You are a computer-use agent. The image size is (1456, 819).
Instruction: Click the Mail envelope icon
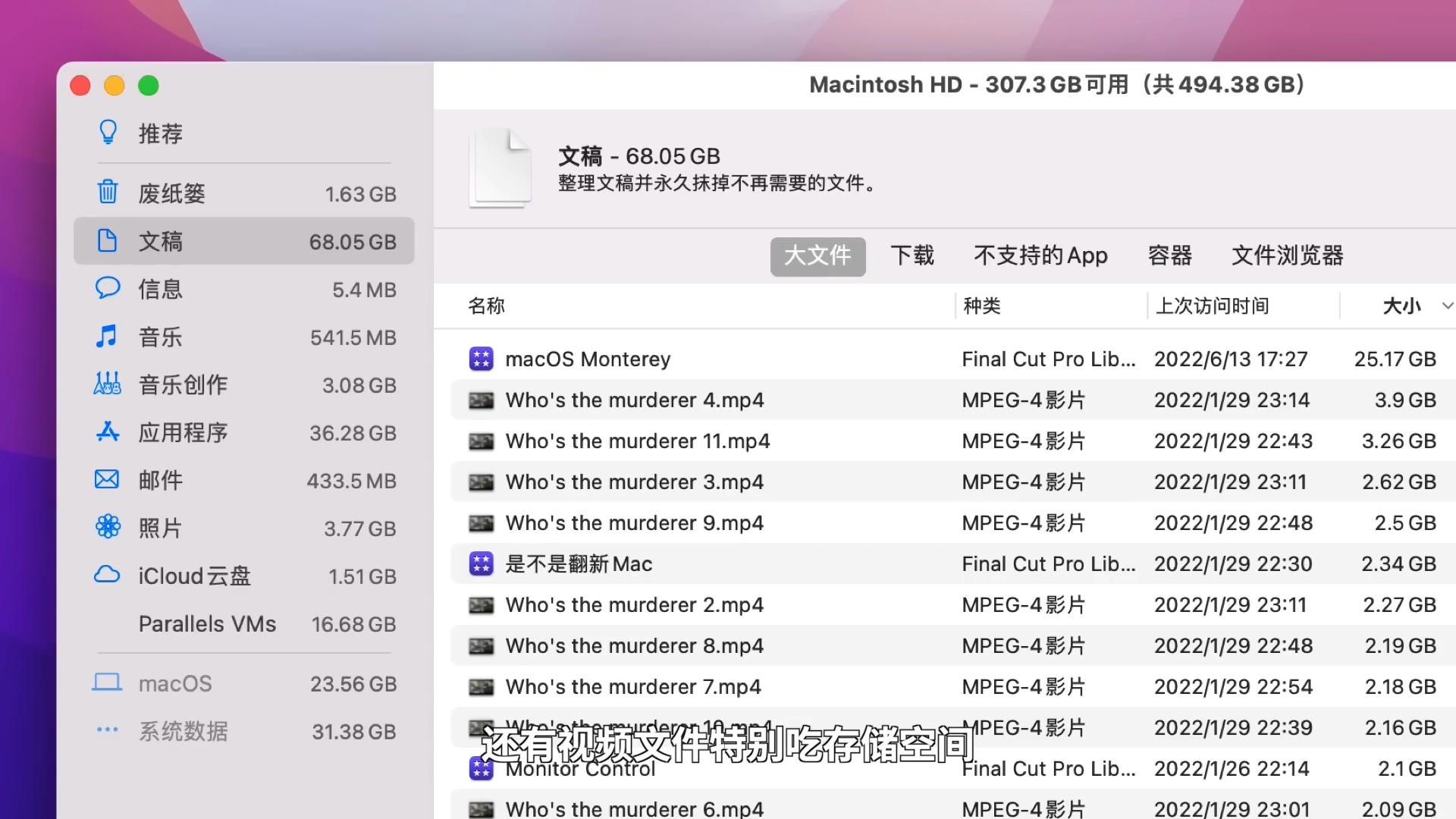(x=107, y=479)
